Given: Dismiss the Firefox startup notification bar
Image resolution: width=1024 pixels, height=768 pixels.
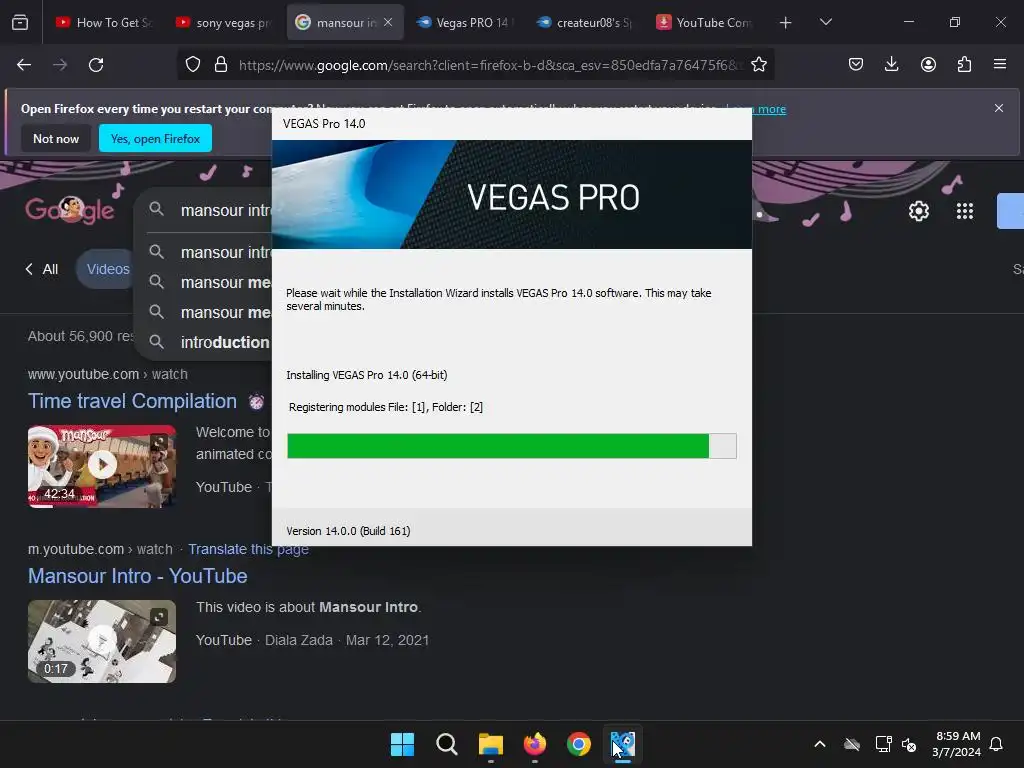Looking at the screenshot, I should coord(999,108).
